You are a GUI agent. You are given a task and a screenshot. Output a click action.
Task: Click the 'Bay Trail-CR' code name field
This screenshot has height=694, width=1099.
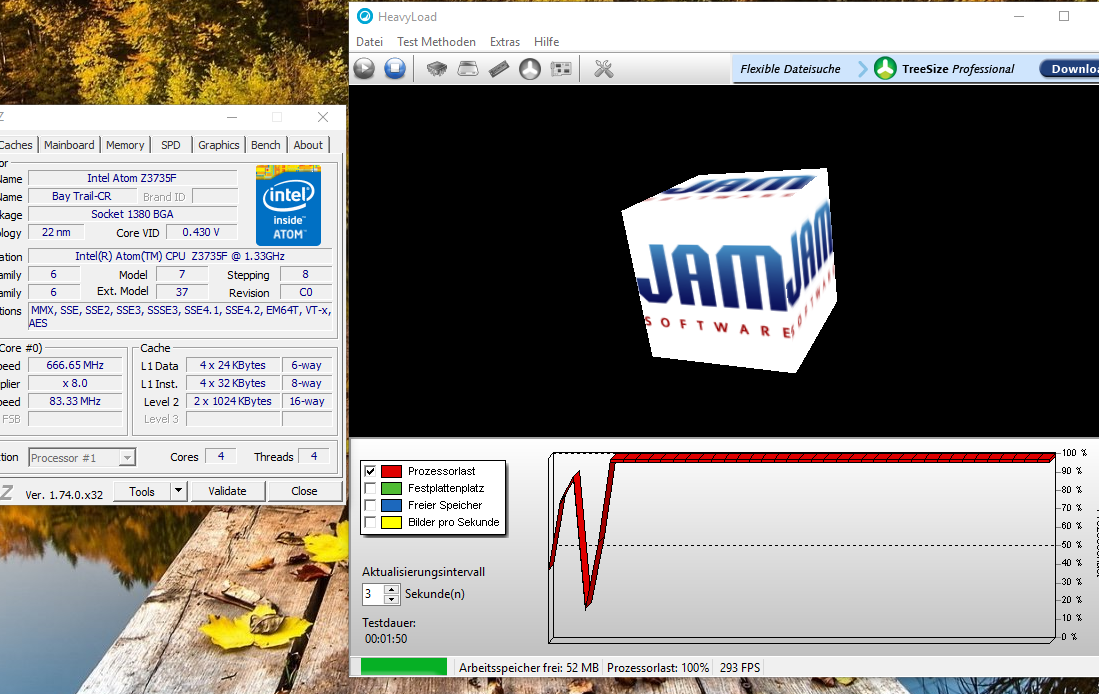[x=81, y=196]
